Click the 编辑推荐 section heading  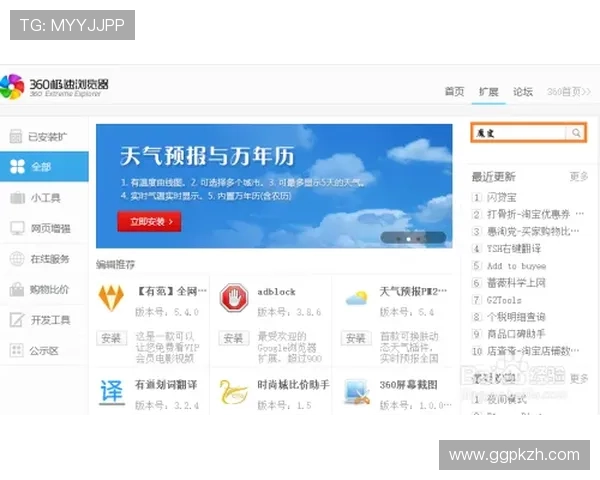(116, 264)
